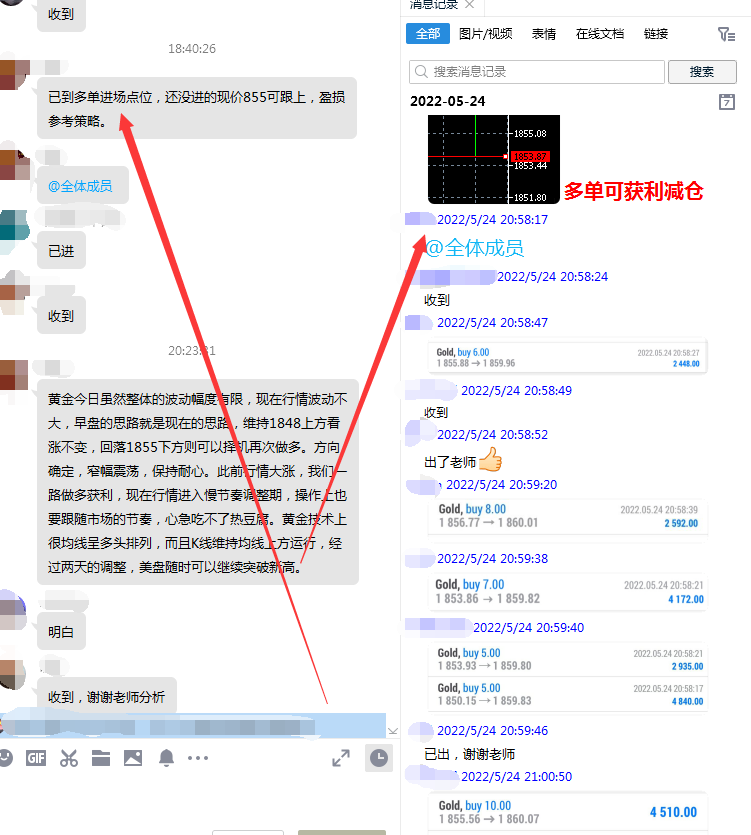Start a screenshot with the scissors icon
Screen dimensions: 751x835
pos(69,758)
